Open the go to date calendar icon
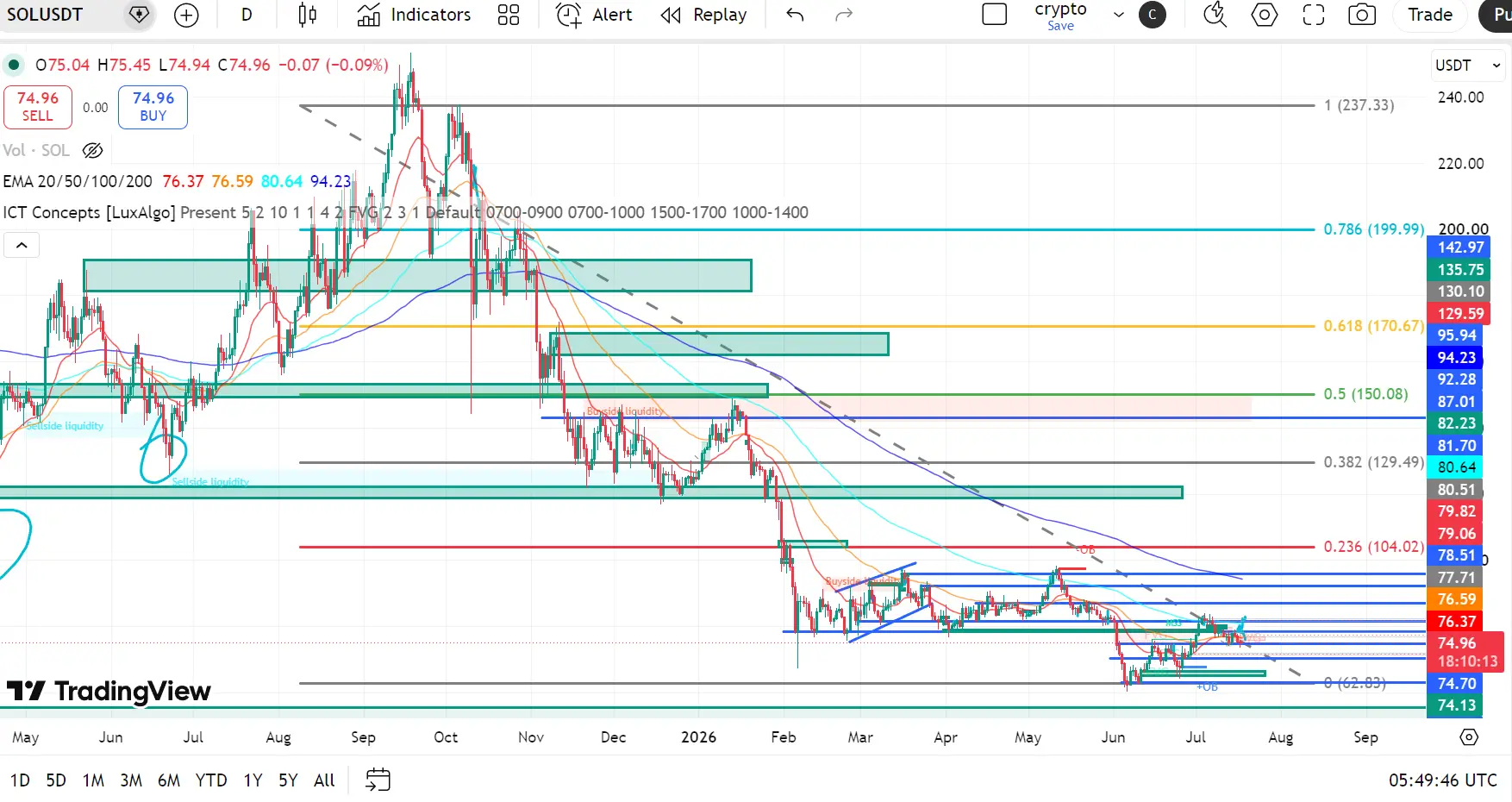This screenshot has height=802, width=1512. 378,780
